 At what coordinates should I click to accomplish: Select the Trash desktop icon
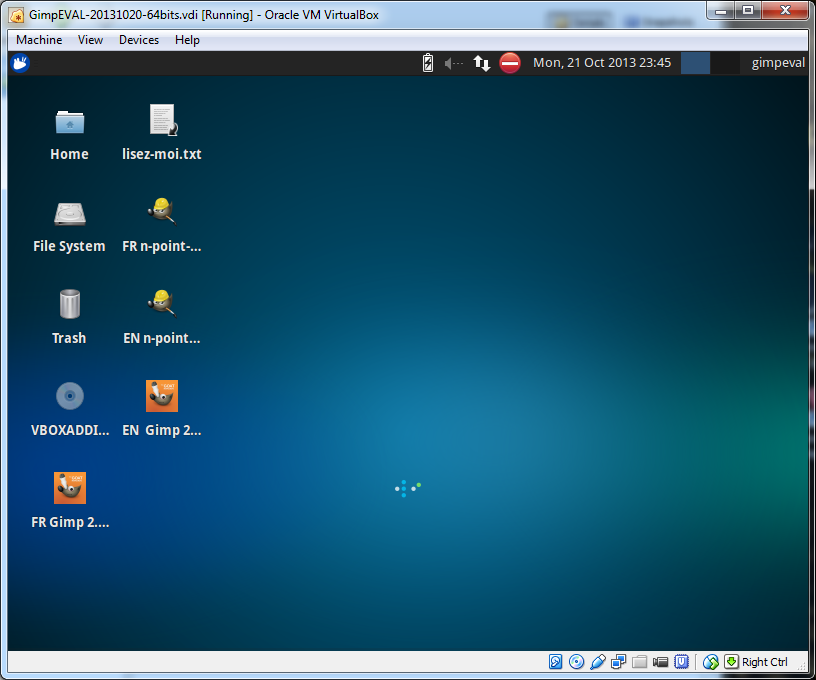point(70,304)
